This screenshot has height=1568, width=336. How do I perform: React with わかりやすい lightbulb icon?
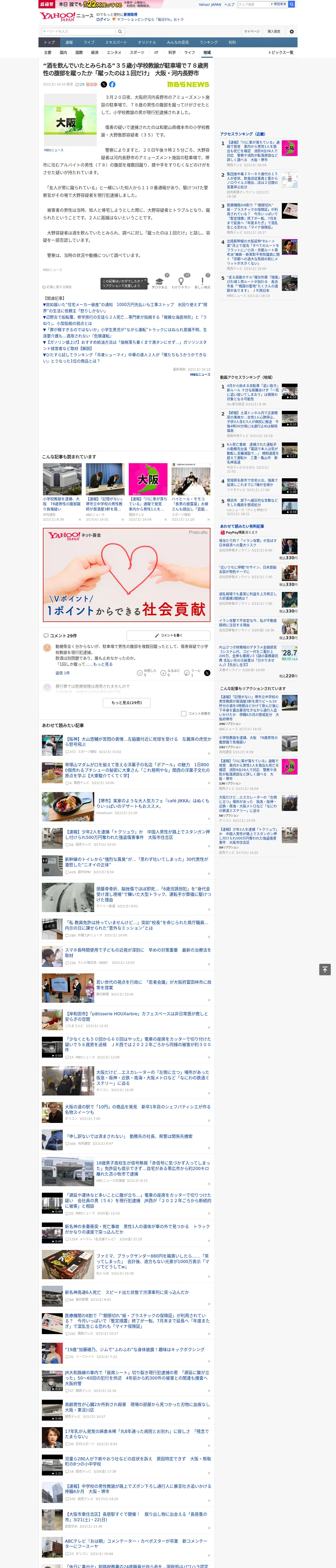[x=181, y=282]
